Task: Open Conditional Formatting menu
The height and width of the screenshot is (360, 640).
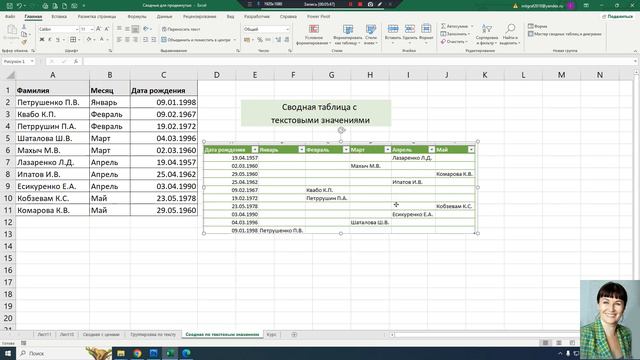Action: click(x=313, y=35)
